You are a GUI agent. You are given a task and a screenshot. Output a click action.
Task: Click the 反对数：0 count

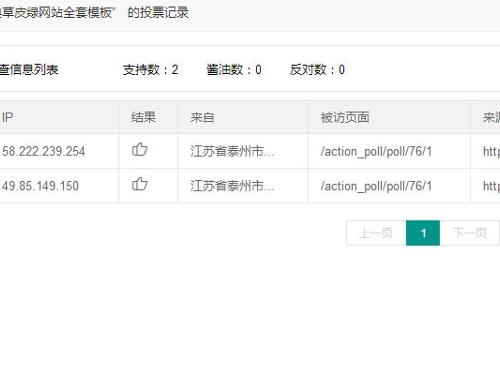click(317, 70)
